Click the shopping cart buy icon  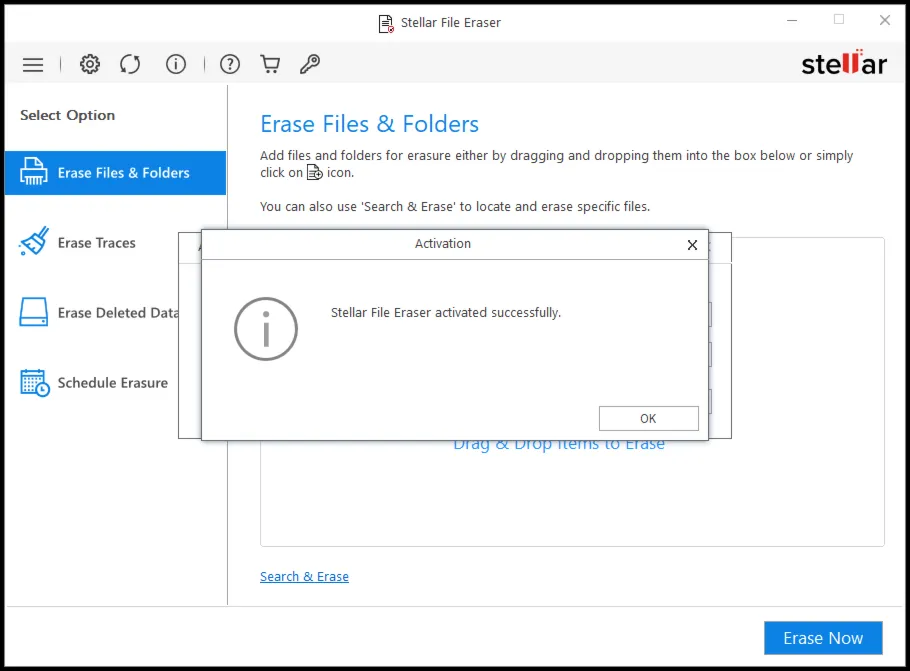[270, 64]
